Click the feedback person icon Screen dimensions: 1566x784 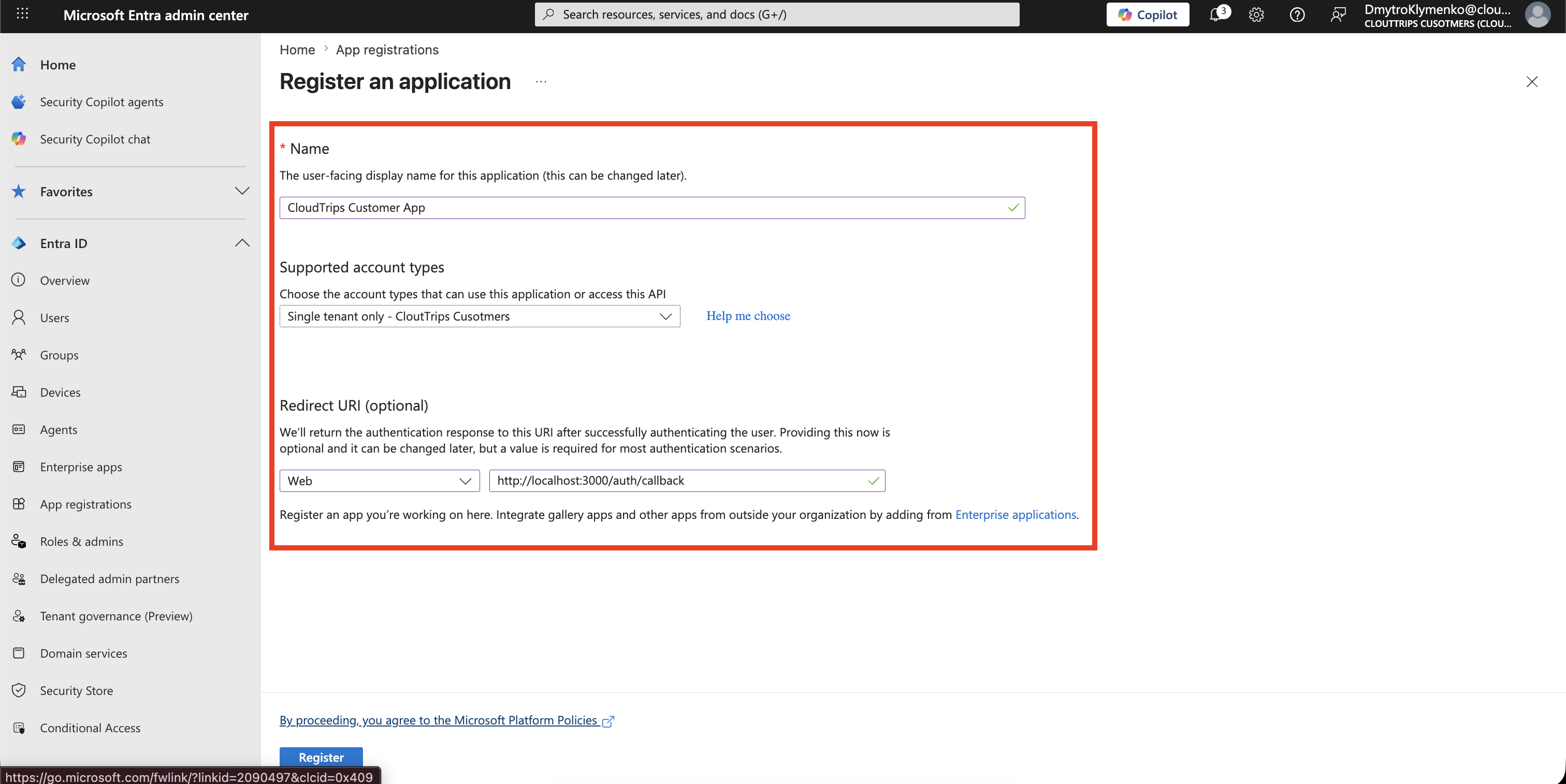(1338, 14)
